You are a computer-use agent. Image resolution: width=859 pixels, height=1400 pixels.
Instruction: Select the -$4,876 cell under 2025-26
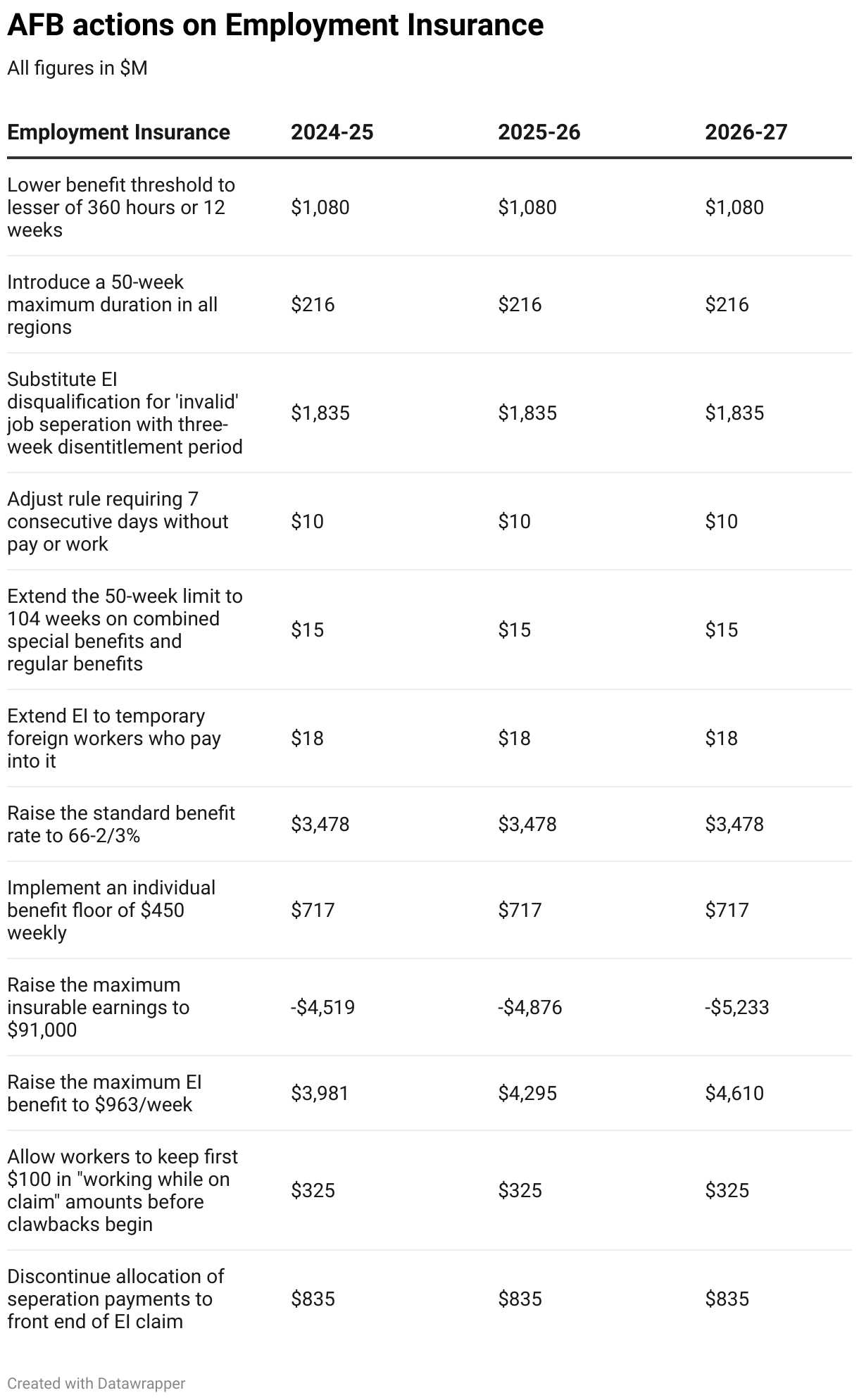coord(529,1007)
